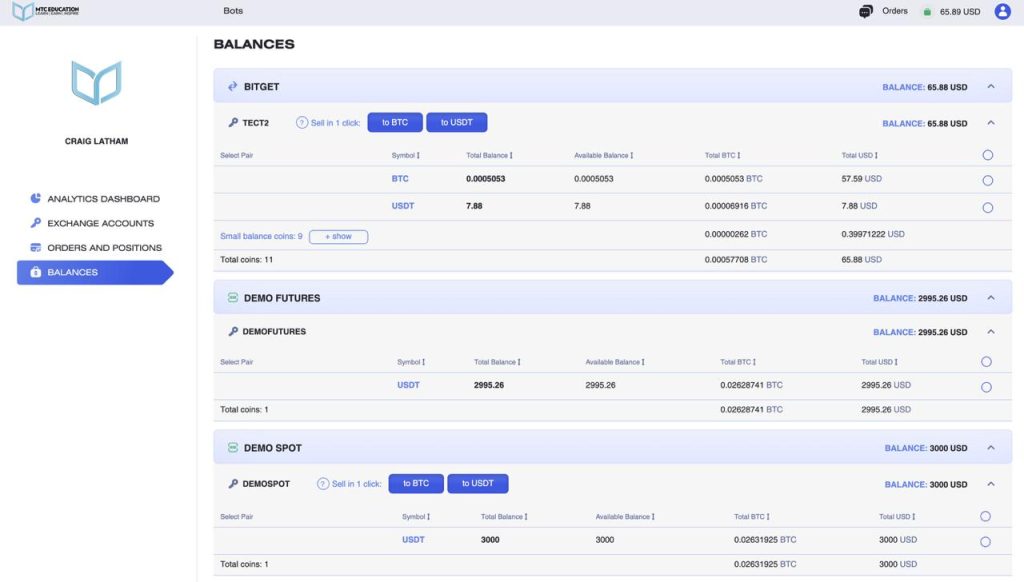
Task: Click the Exchange Accounts key icon
Action: tap(36, 223)
